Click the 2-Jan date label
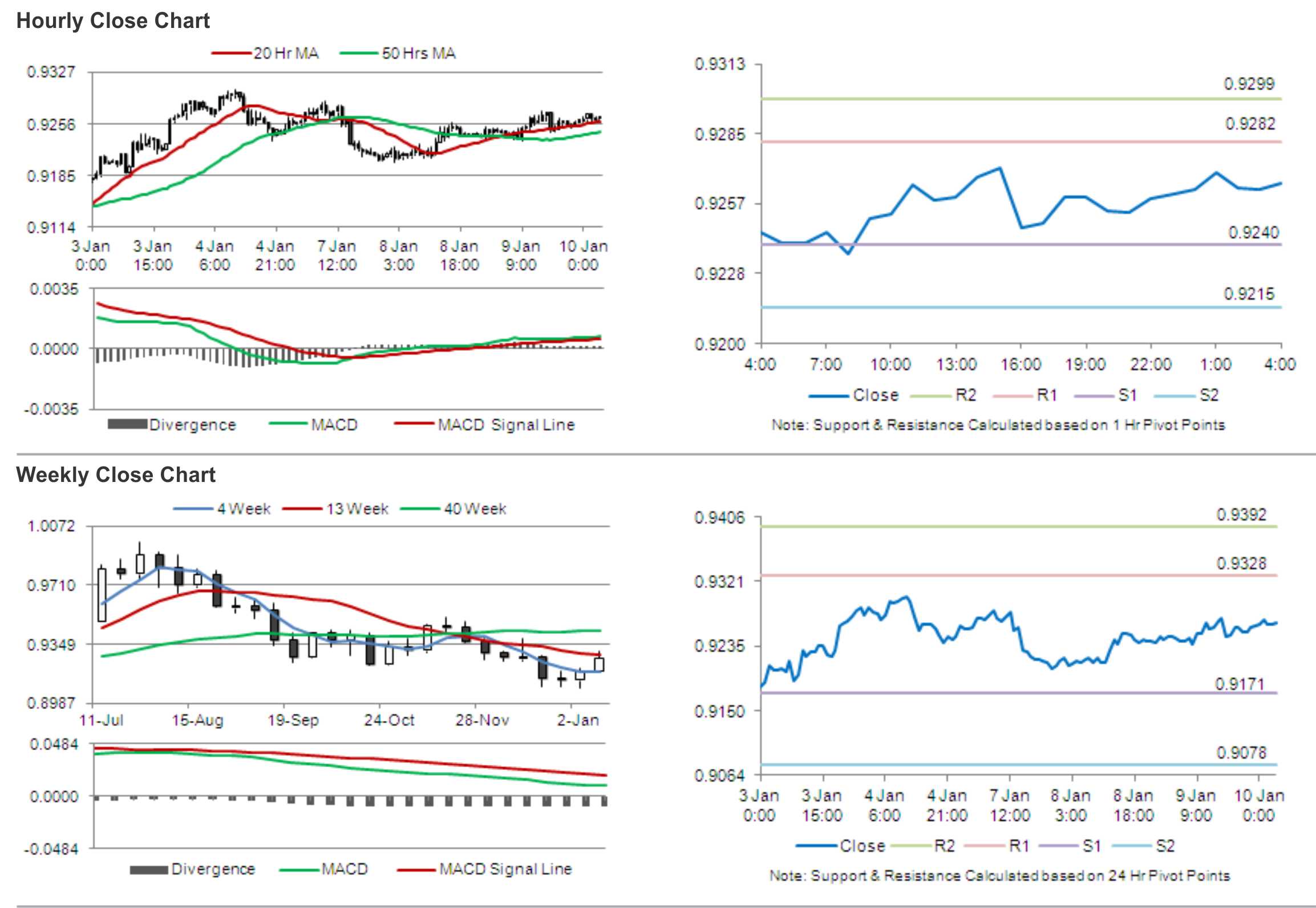The width and height of the screenshot is (1316, 908). point(578,720)
